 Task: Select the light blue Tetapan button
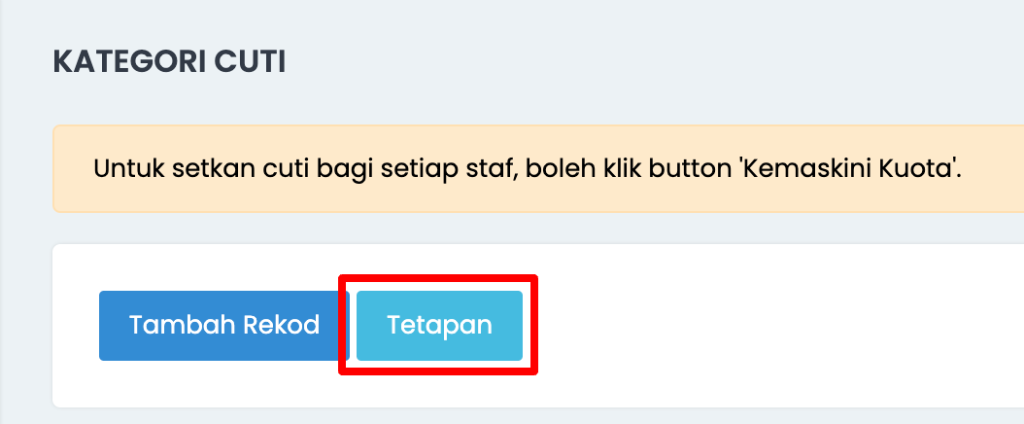coord(440,325)
